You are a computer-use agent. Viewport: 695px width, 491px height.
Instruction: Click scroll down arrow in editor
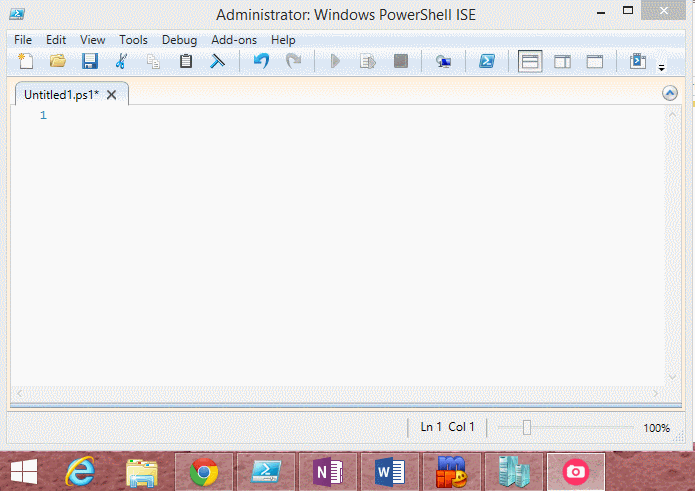672,377
